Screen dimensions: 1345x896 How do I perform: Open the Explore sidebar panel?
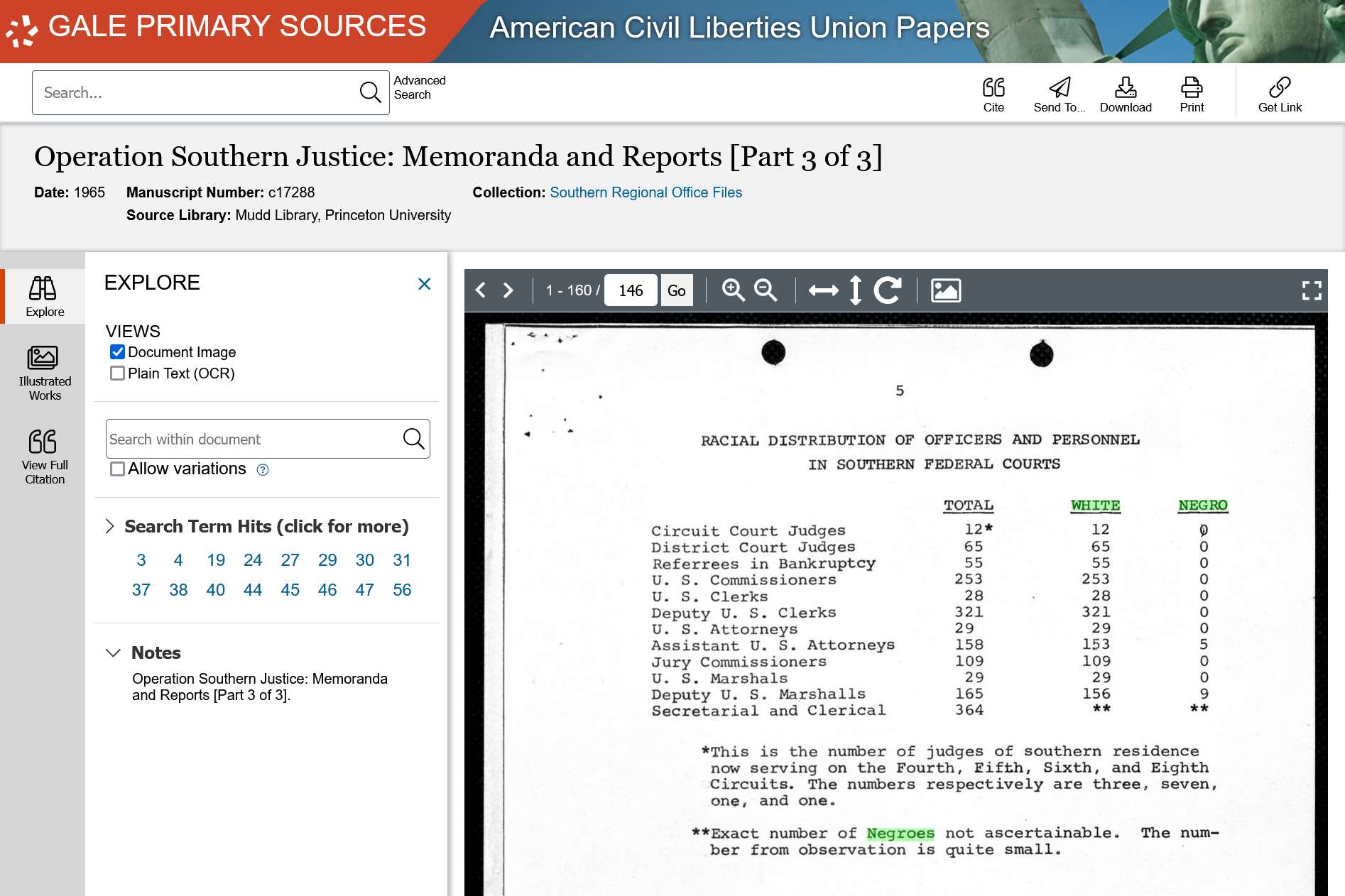(44, 297)
